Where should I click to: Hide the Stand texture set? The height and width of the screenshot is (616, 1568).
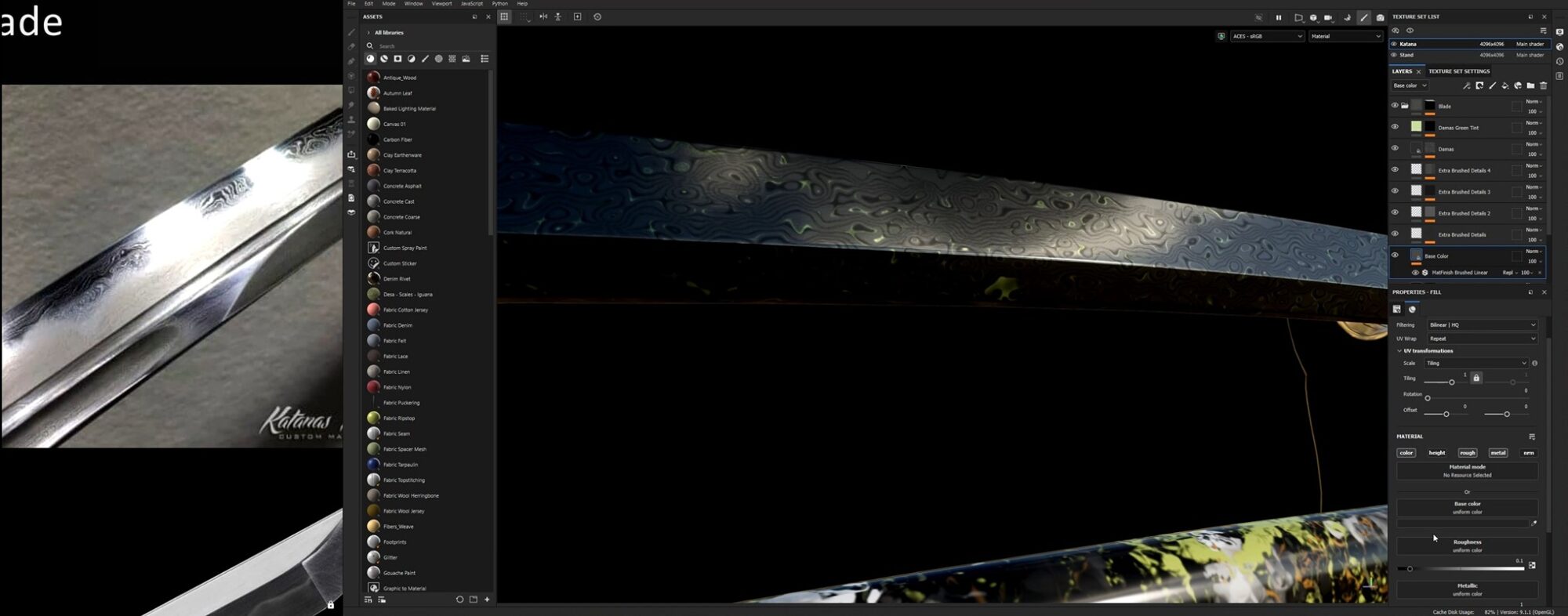tap(1394, 55)
